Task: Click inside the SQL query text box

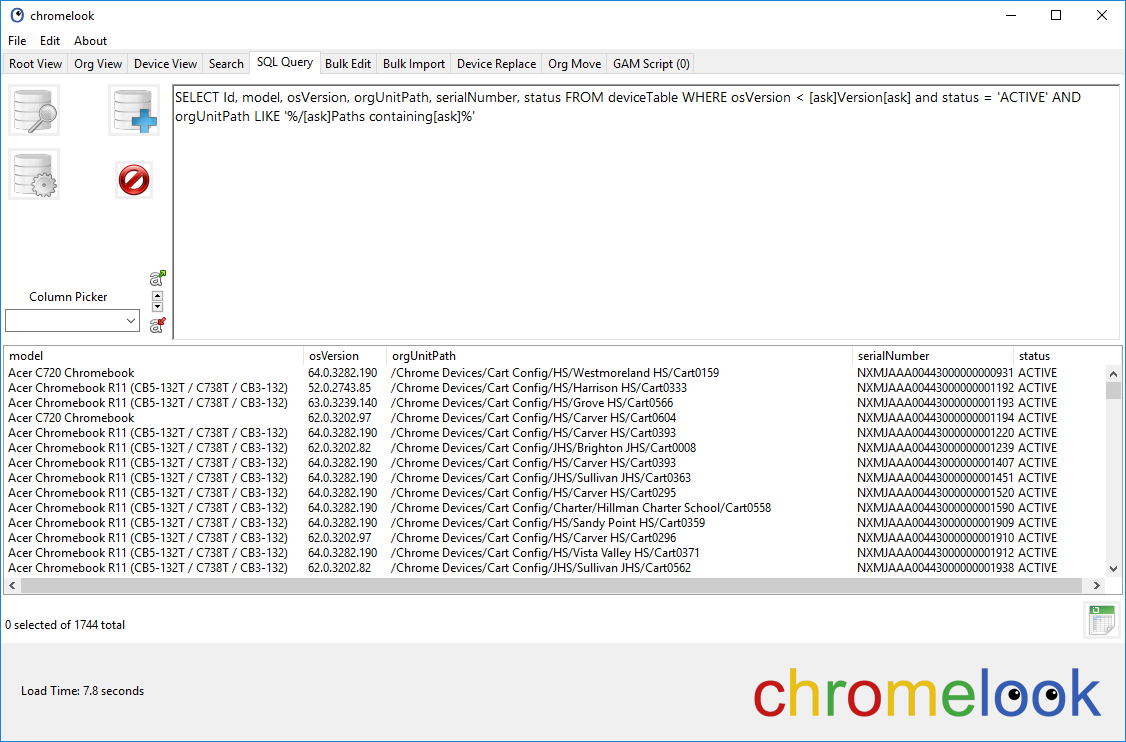Action: 646,213
